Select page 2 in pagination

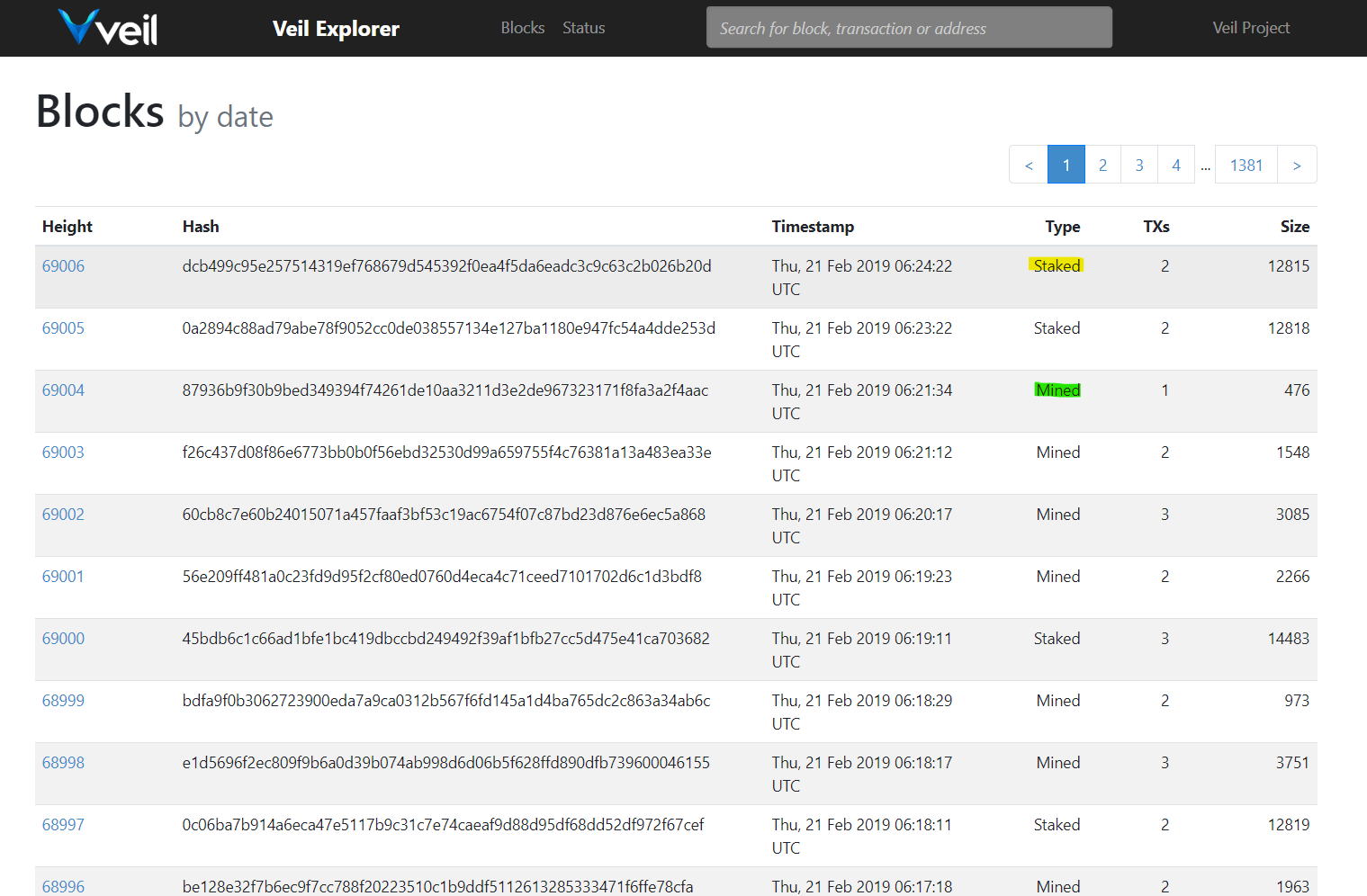[x=1102, y=165]
